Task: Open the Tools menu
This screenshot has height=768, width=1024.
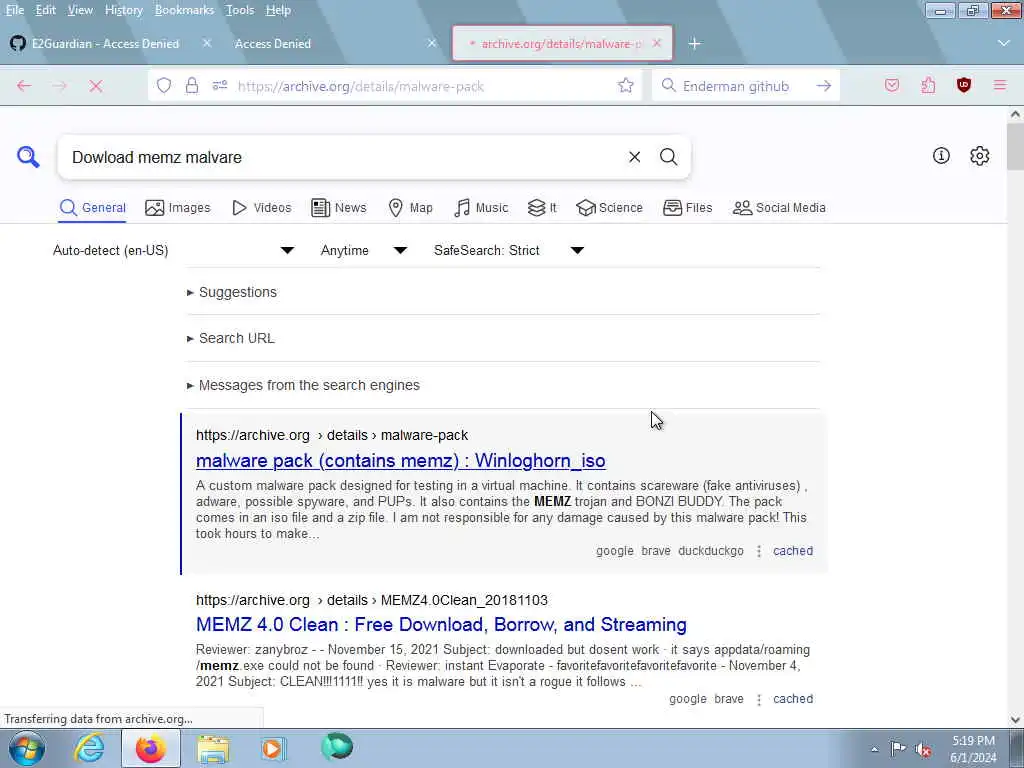Action: tap(240, 10)
